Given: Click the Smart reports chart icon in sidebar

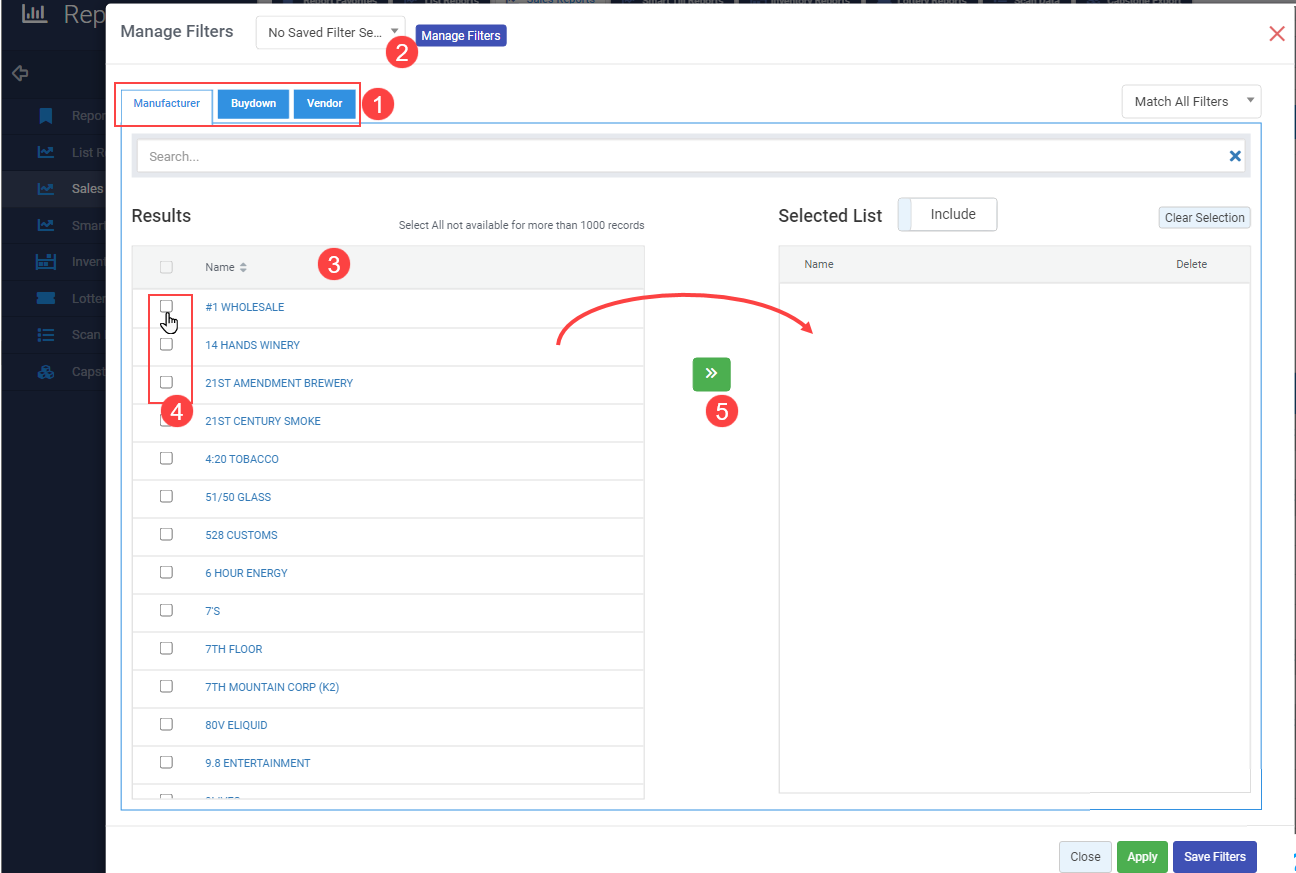Looking at the screenshot, I should 46,225.
